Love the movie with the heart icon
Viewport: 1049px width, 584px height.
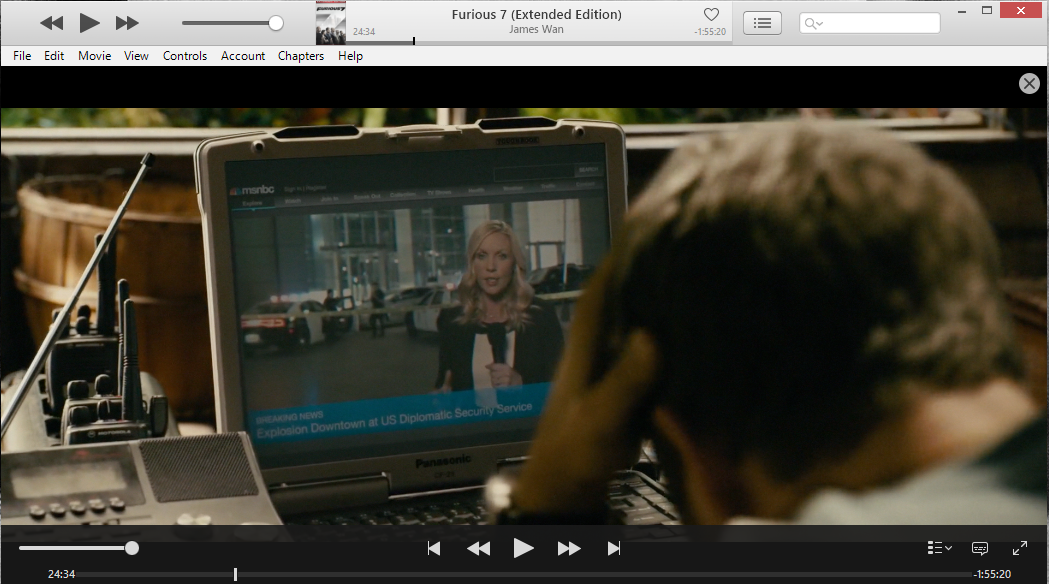[711, 14]
